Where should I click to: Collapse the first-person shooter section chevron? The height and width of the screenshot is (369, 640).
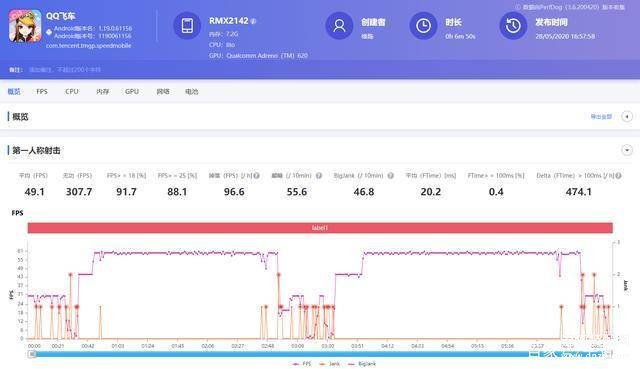pyautogui.click(x=627, y=150)
